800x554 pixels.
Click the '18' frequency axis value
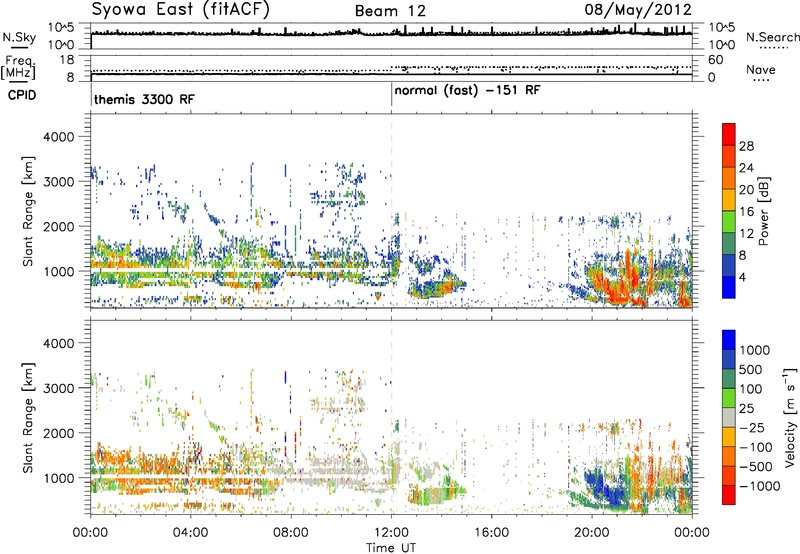(x=67, y=60)
